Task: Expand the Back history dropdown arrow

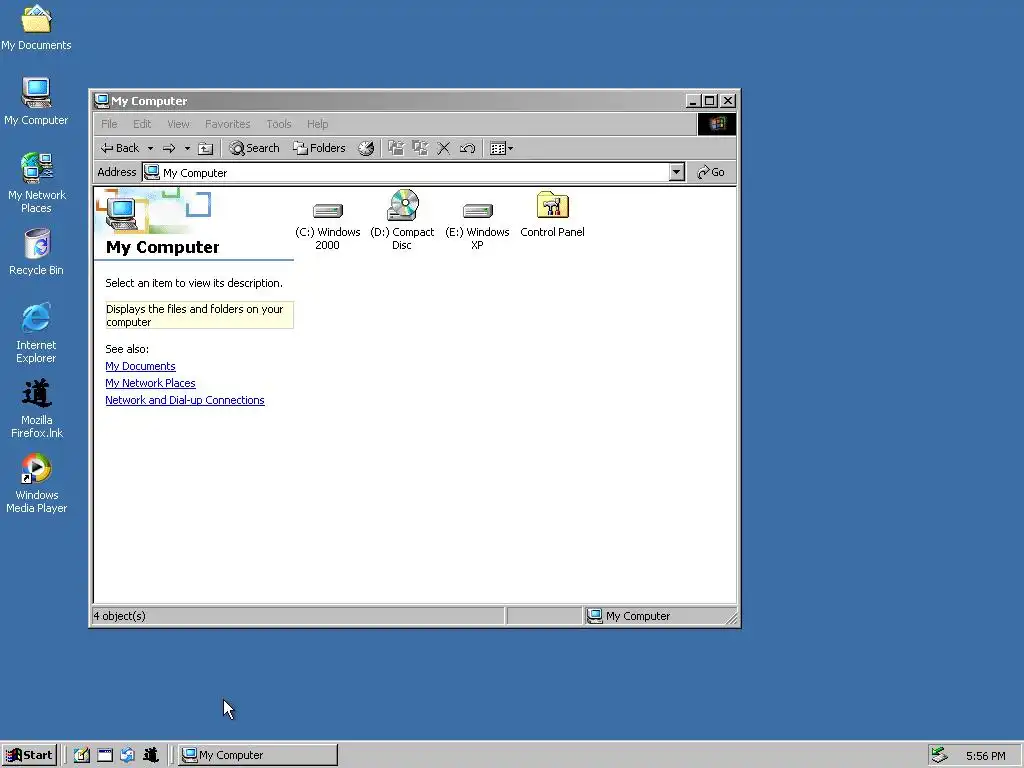Action: coord(150,148)
